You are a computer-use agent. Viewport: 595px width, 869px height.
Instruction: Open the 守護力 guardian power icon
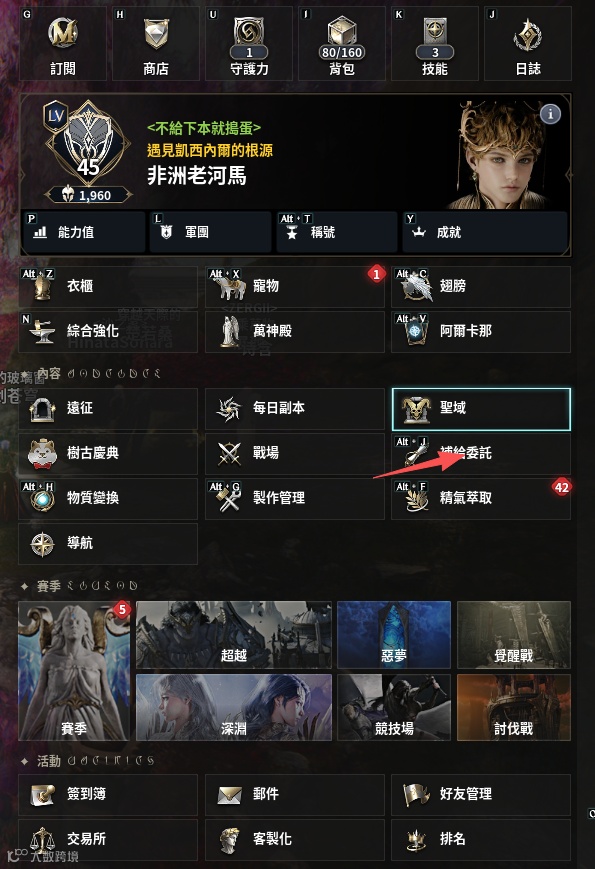(x=249, y=44)
